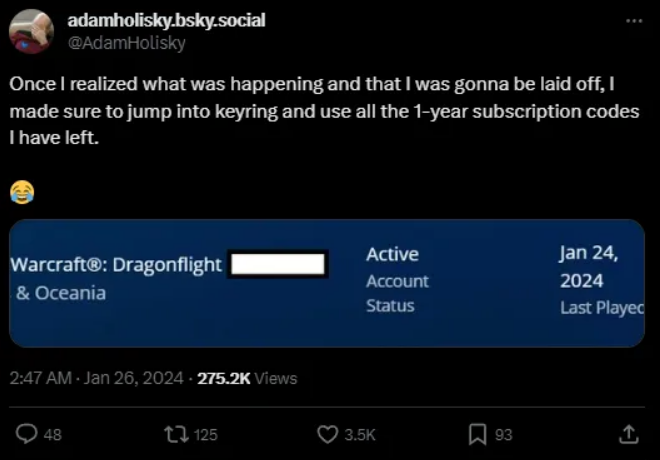Open the adamholisky.bsky.social display name

[166, 21]
